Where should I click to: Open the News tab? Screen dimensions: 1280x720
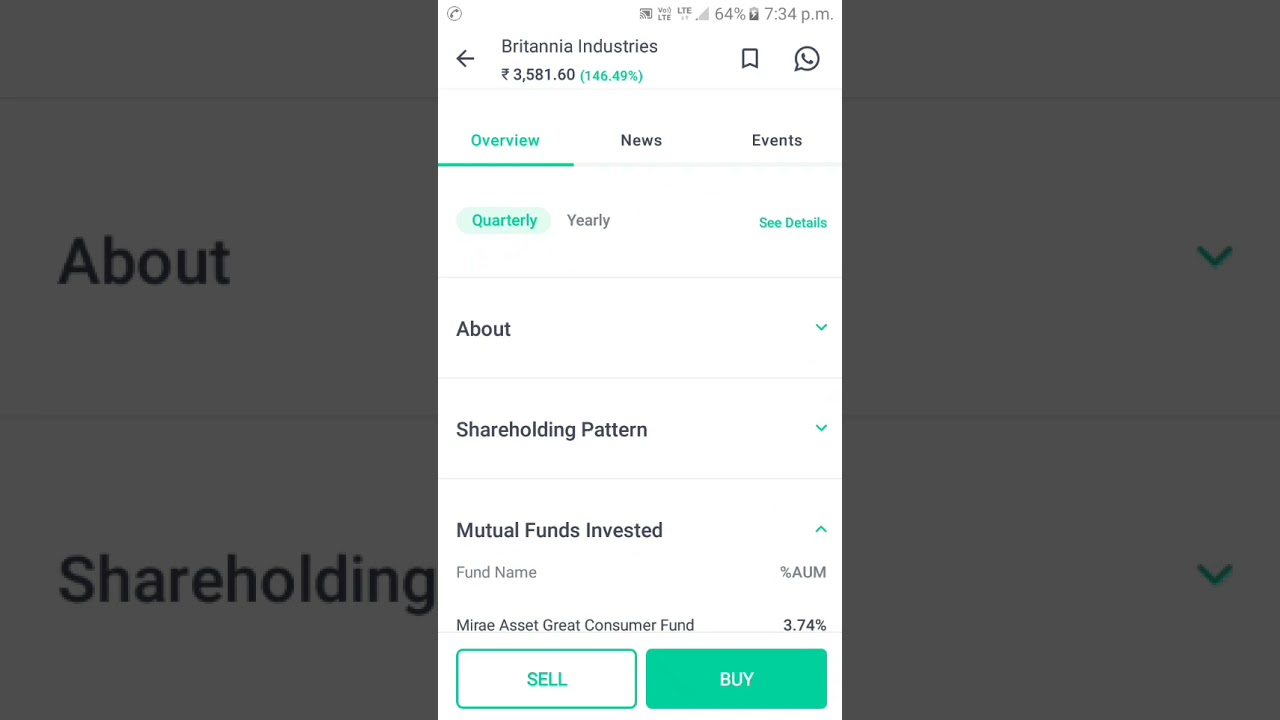point(641,140)
